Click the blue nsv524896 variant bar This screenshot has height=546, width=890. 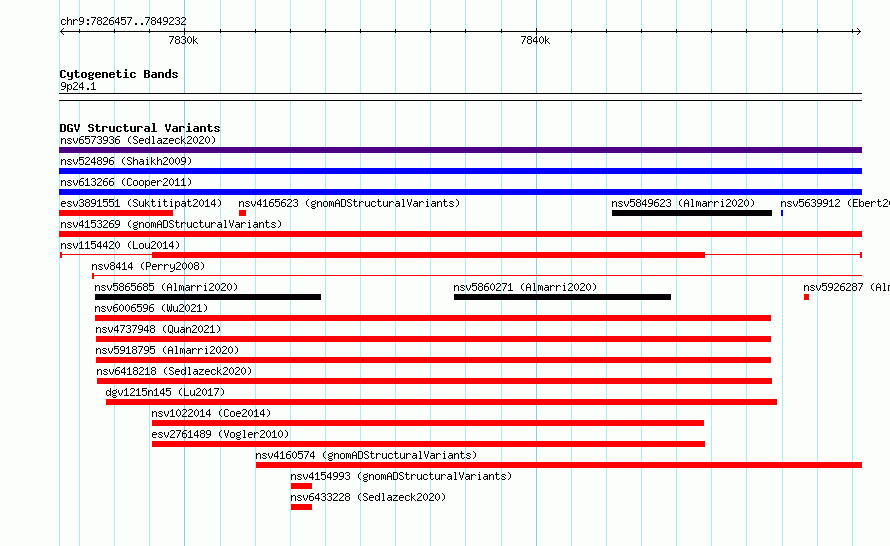(460, 171)
